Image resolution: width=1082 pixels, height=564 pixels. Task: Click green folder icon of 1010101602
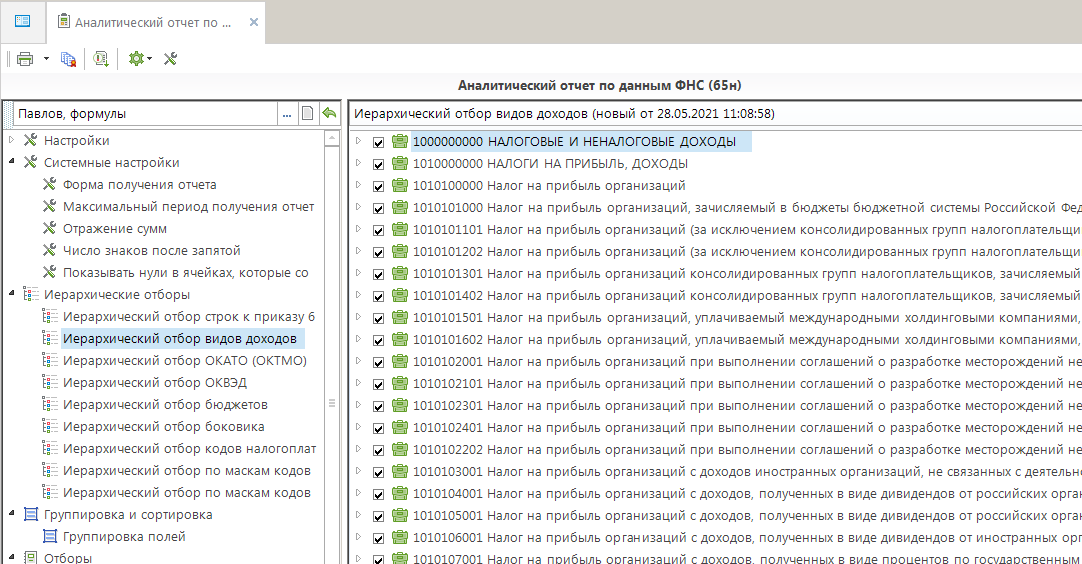tap(400, 339)
